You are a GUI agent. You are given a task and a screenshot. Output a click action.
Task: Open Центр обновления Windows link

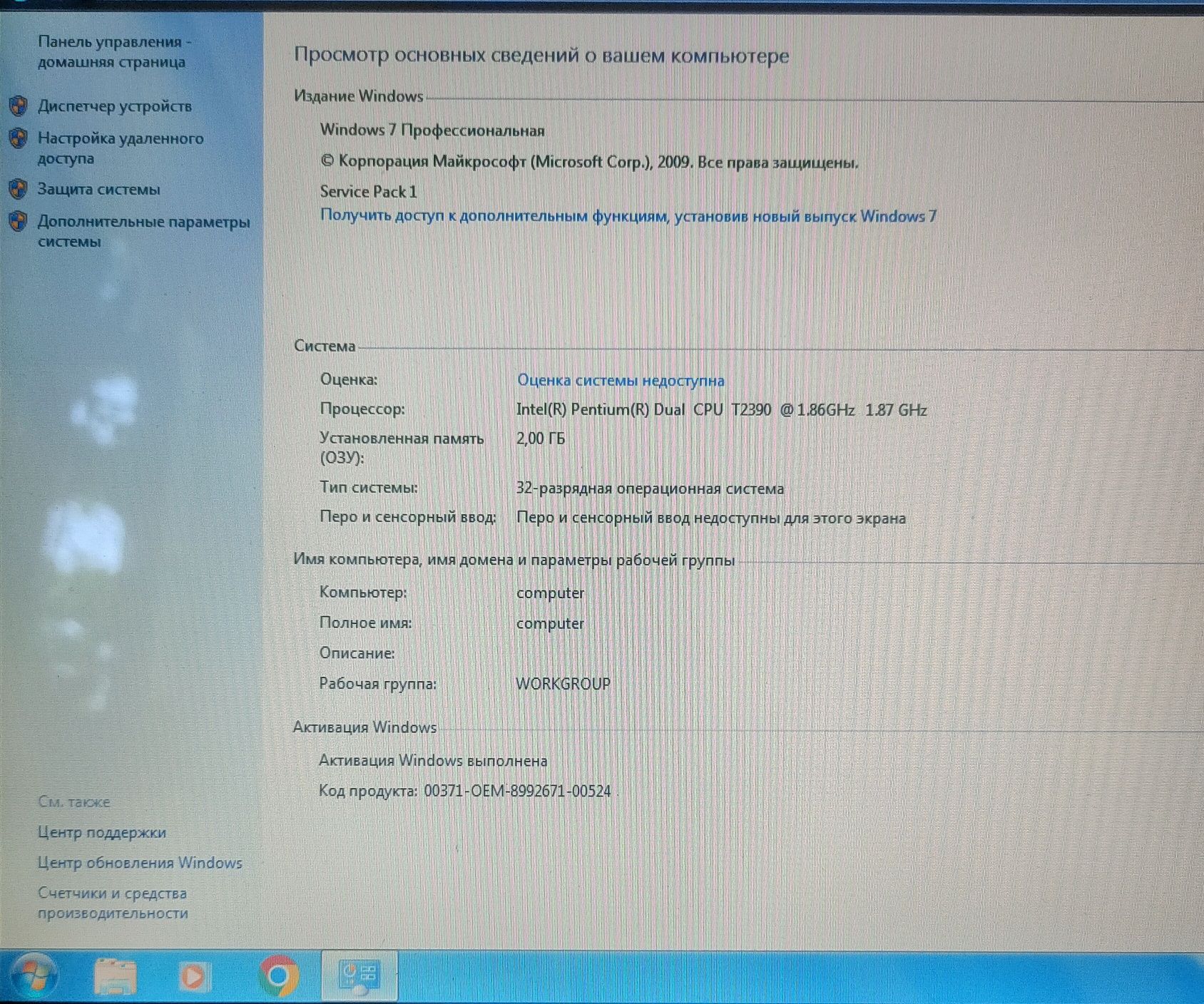click(x=140, y=863)
